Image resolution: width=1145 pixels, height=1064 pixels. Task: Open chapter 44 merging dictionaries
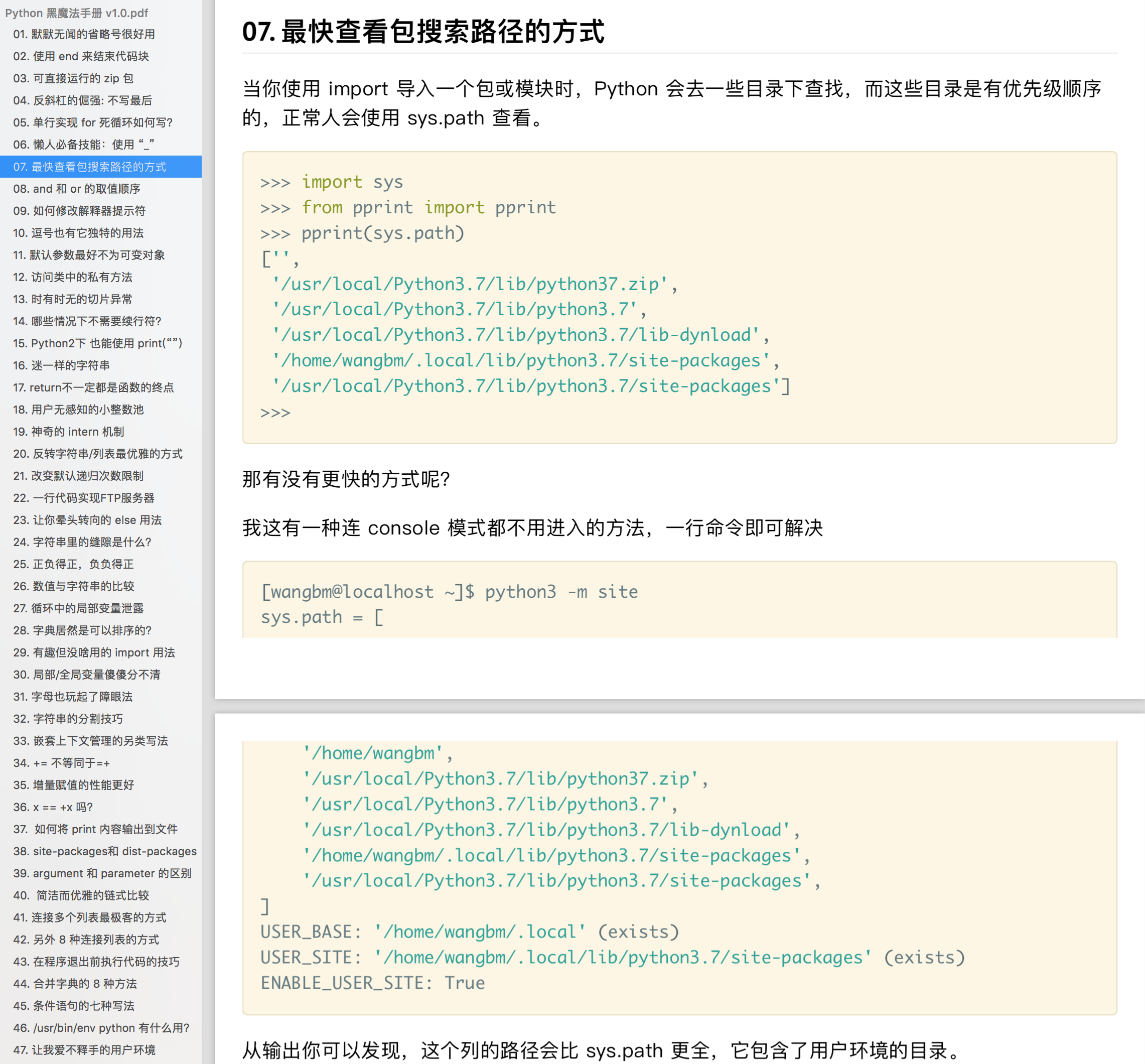(x=75, y=983)
